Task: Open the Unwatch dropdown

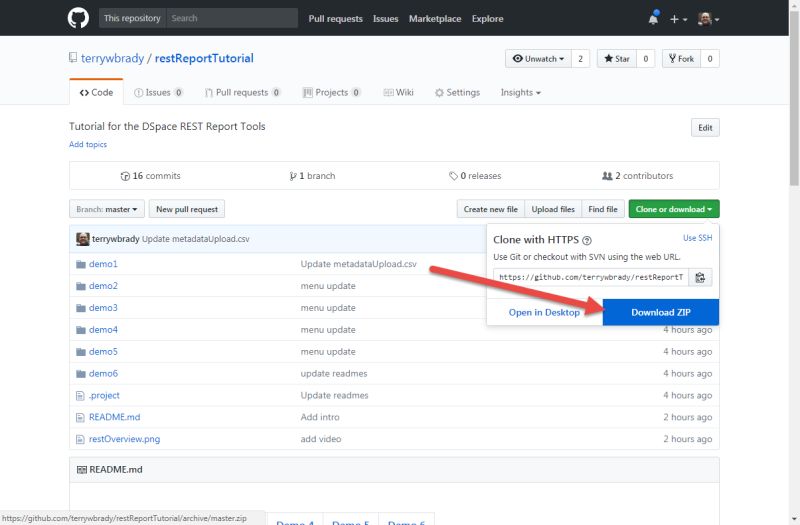Action: [538, 59]
